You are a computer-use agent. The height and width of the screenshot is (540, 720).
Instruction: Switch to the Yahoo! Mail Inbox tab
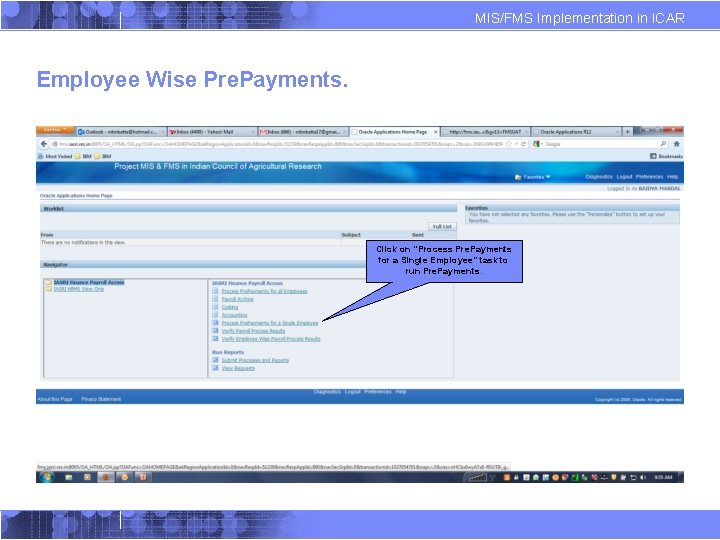pyautogui.click(x=212, y=132)
